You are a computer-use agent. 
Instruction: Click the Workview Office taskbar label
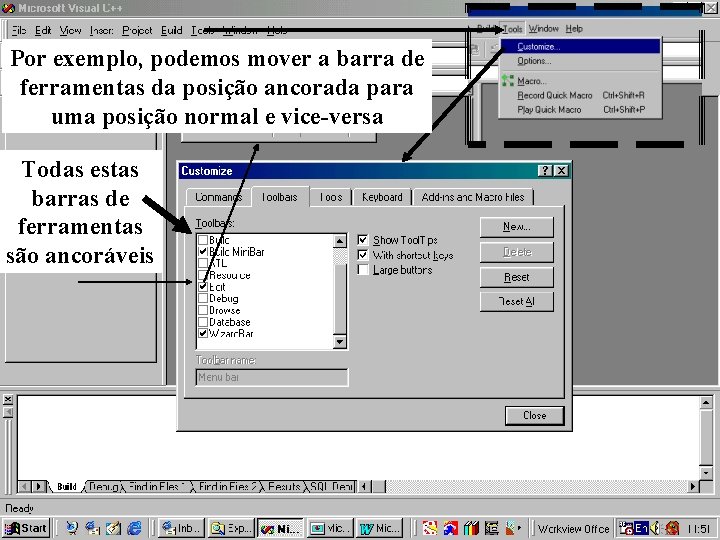pos(573,529)
